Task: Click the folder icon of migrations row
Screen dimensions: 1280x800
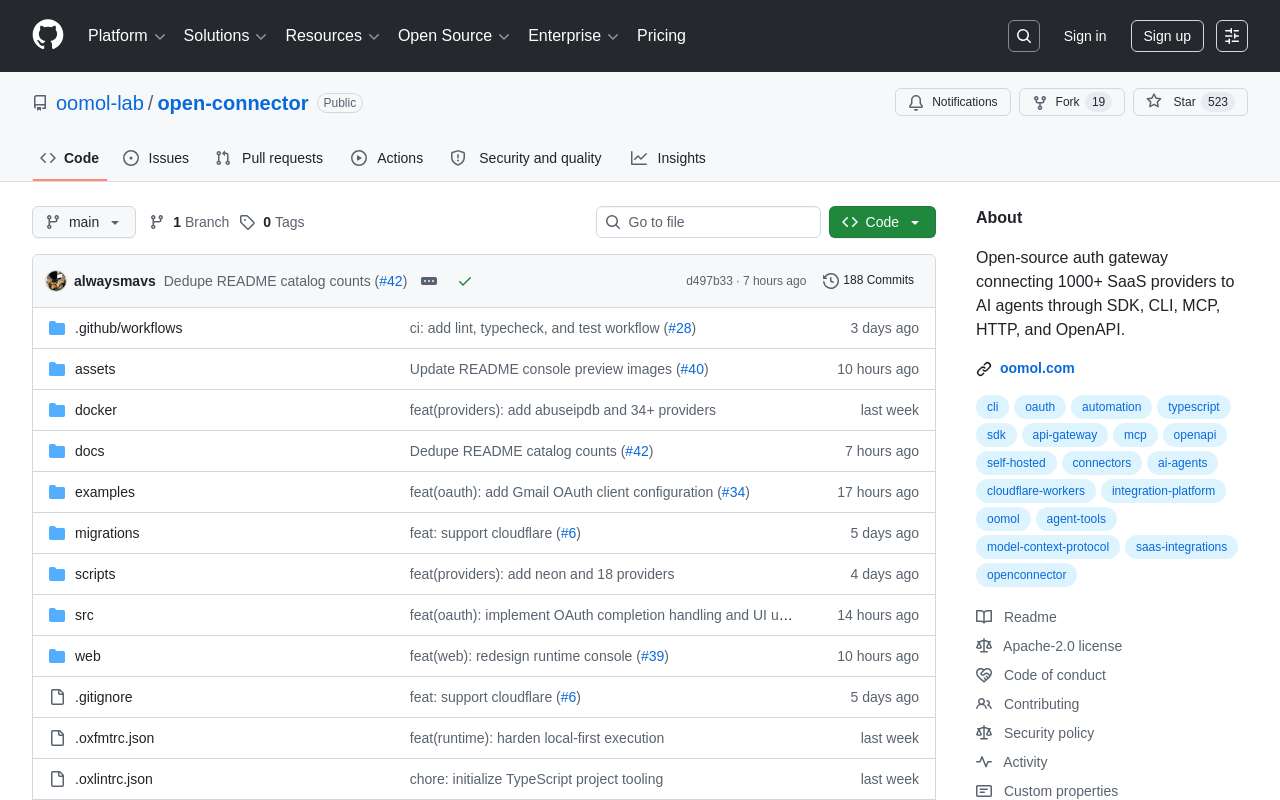Action: coord(57,533)
